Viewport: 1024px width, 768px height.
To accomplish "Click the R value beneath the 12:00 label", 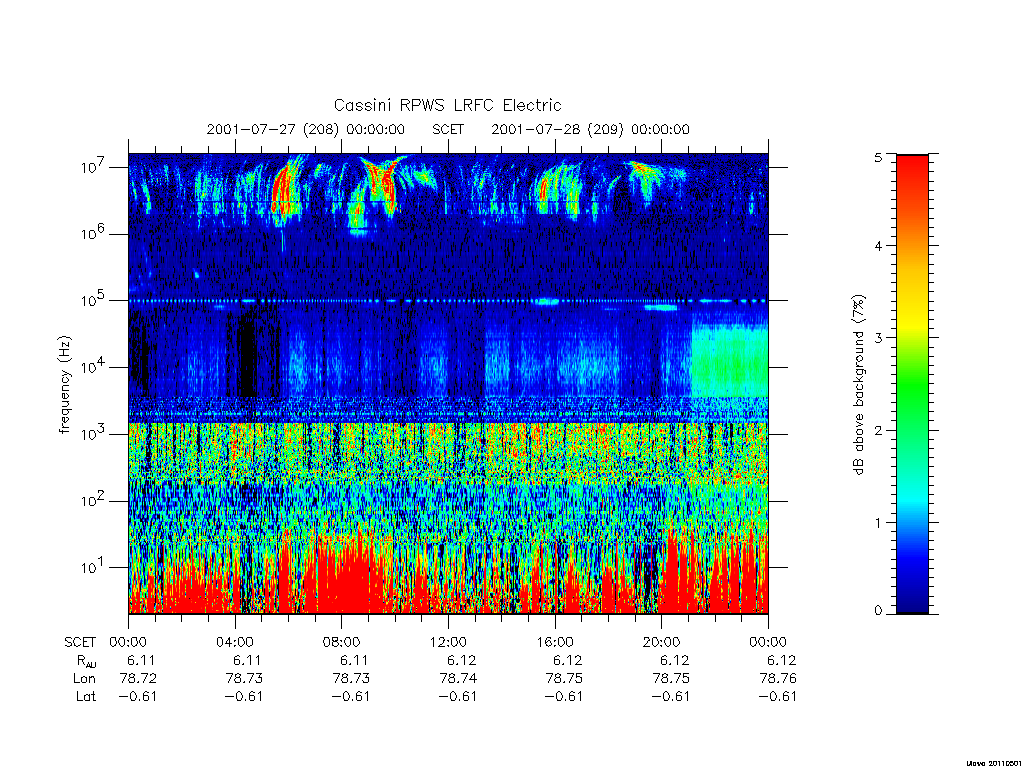I will coord(462,660).
